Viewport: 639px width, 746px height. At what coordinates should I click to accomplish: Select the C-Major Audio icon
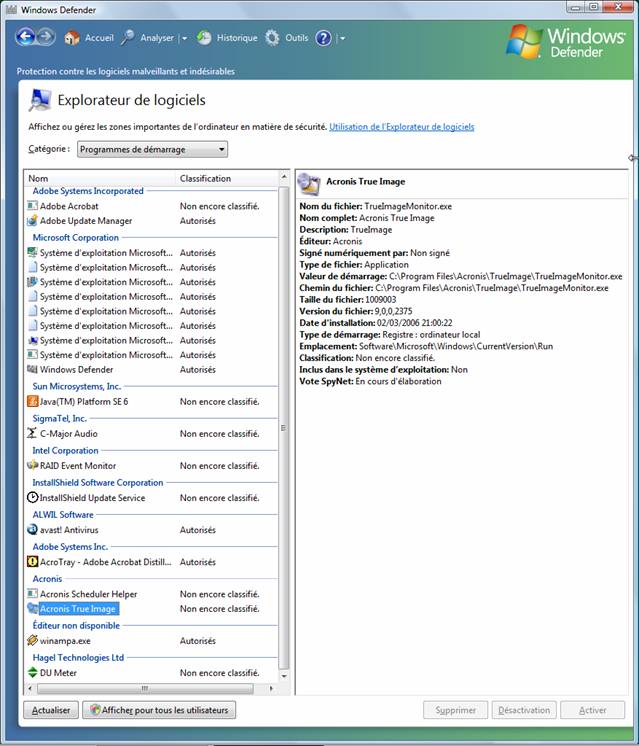(32, 433)
